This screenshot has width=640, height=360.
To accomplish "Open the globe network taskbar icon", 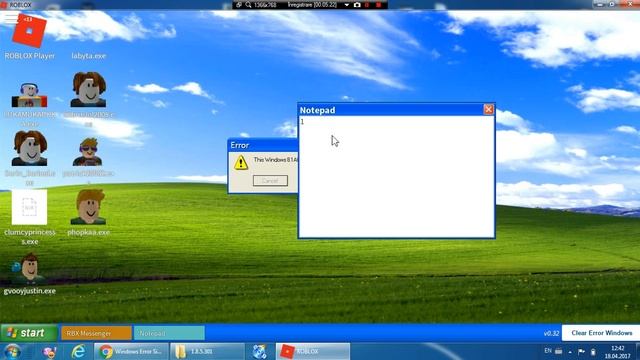I will 260,351.
